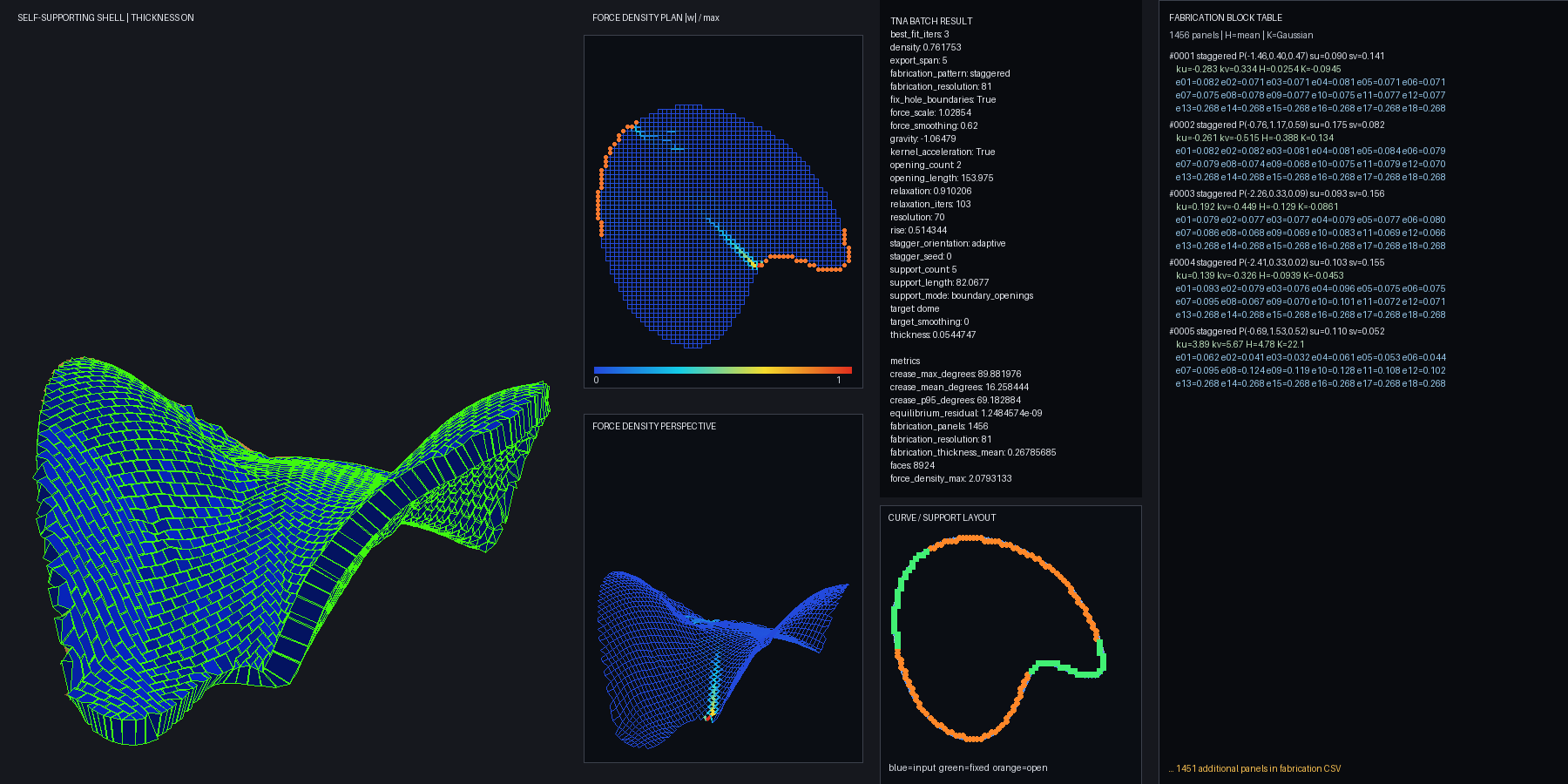Select the equilibrium_residual metric line
The height and width of the screenshot is (784, 1568).
966,413
